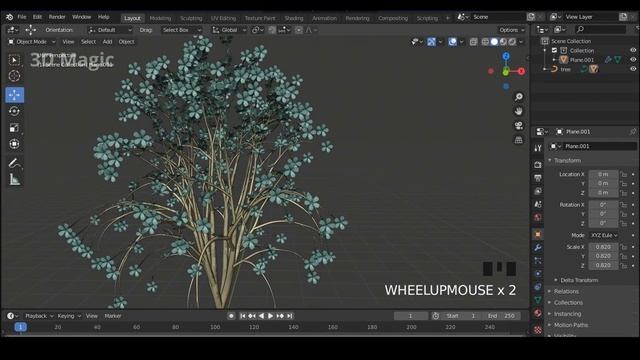Open the File menu

point(22,17)
